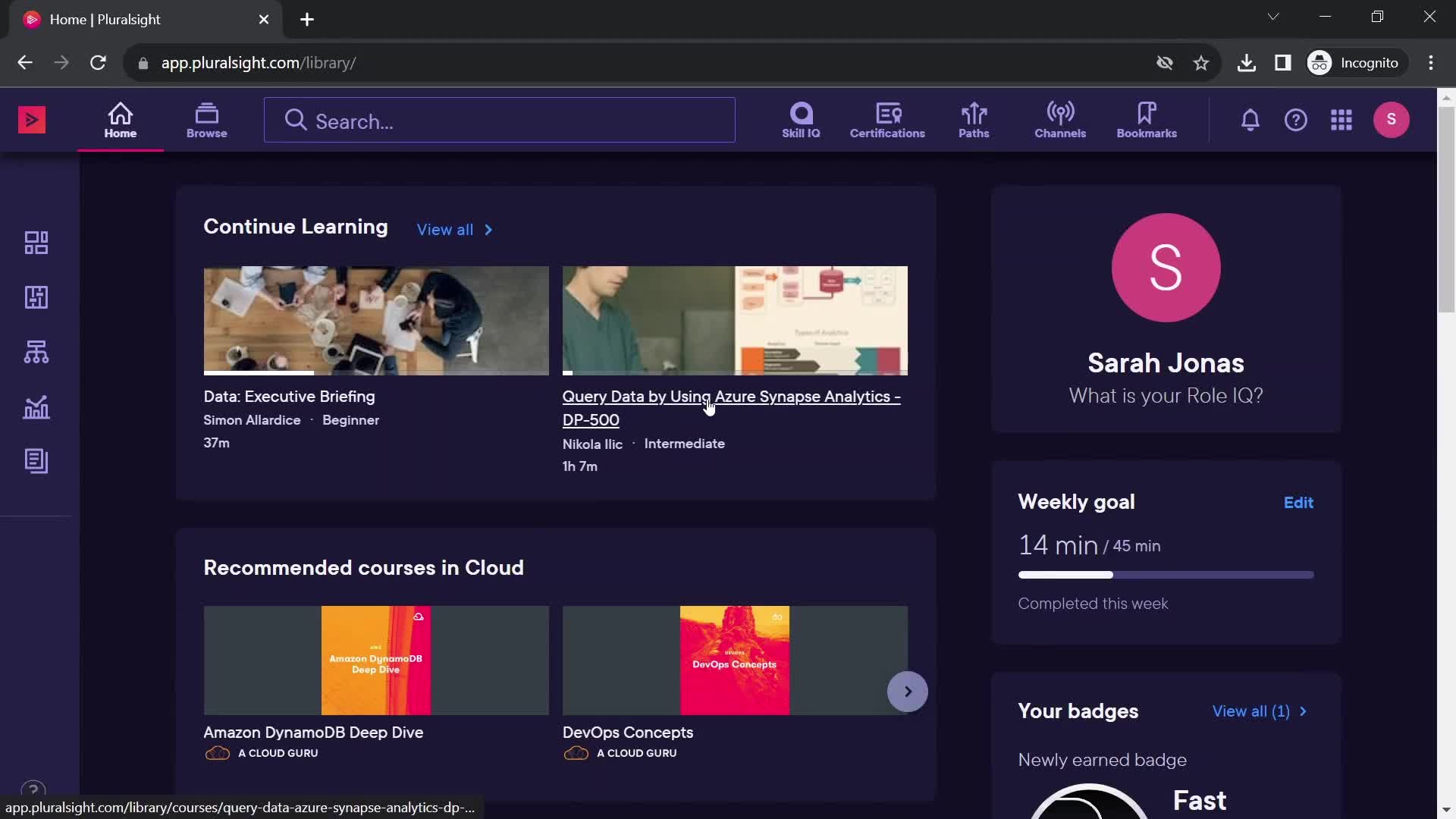Open Query Data by Using Azure Synapse link

(x=732, y=408)
